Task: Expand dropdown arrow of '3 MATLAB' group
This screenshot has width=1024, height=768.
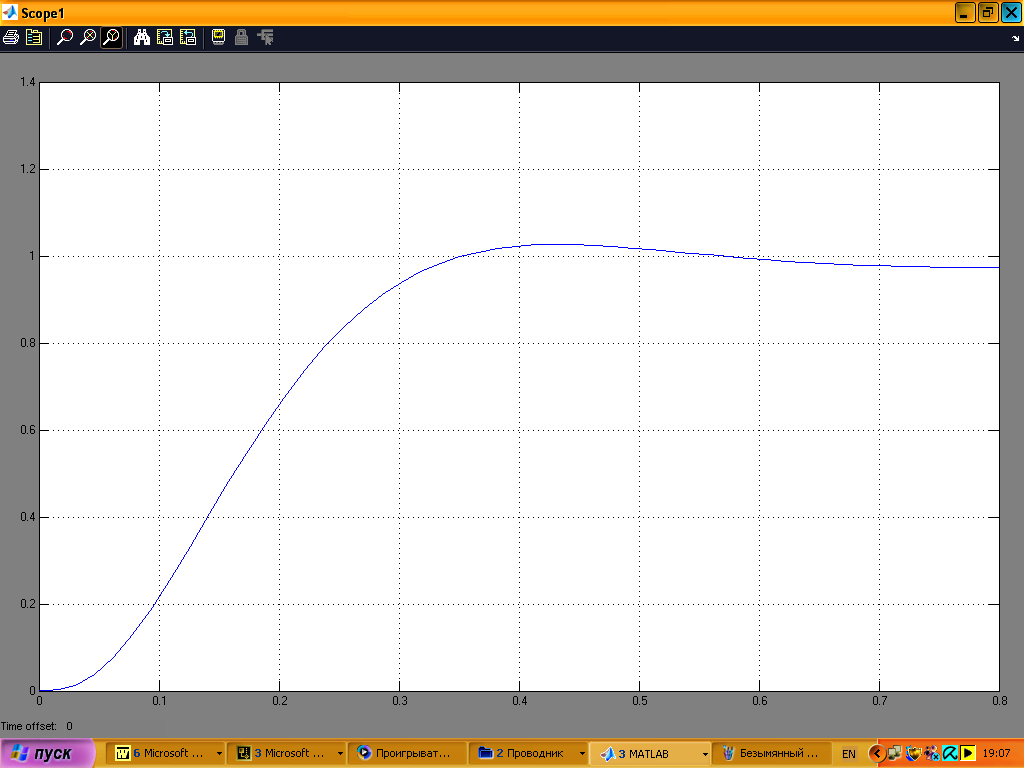Action: pos(705,754)
